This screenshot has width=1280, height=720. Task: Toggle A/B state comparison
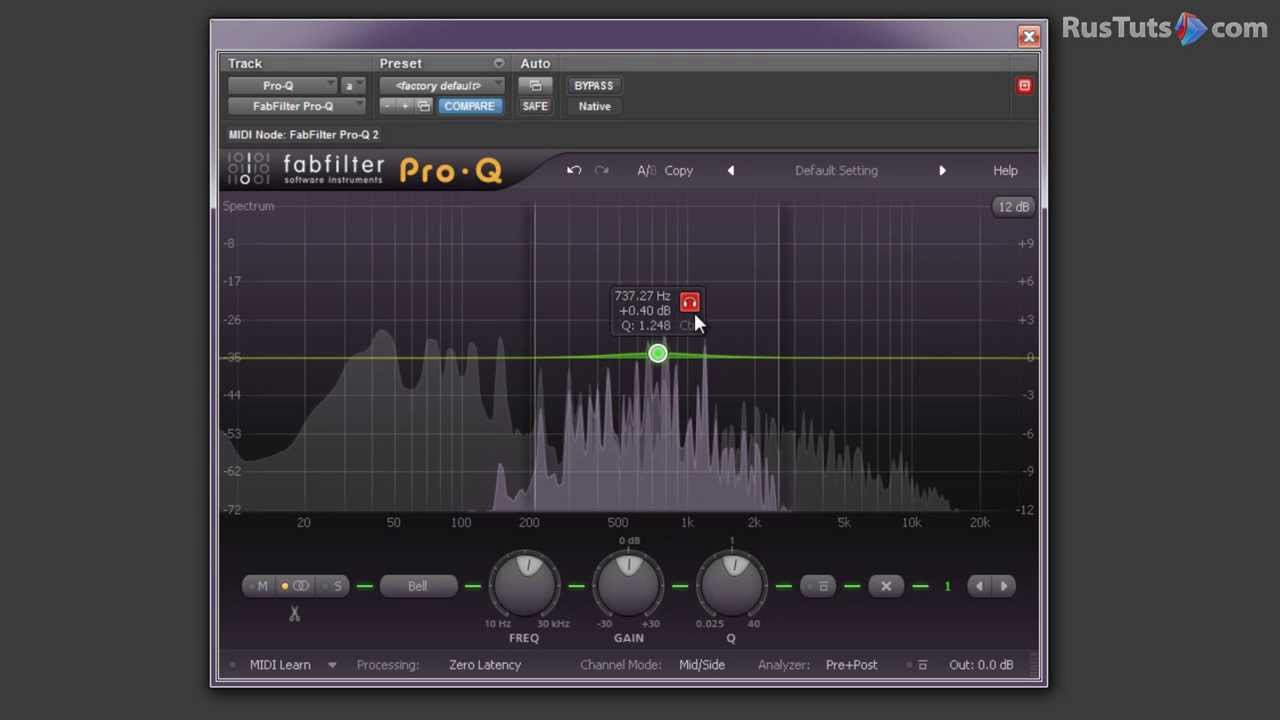coord(646,171)
